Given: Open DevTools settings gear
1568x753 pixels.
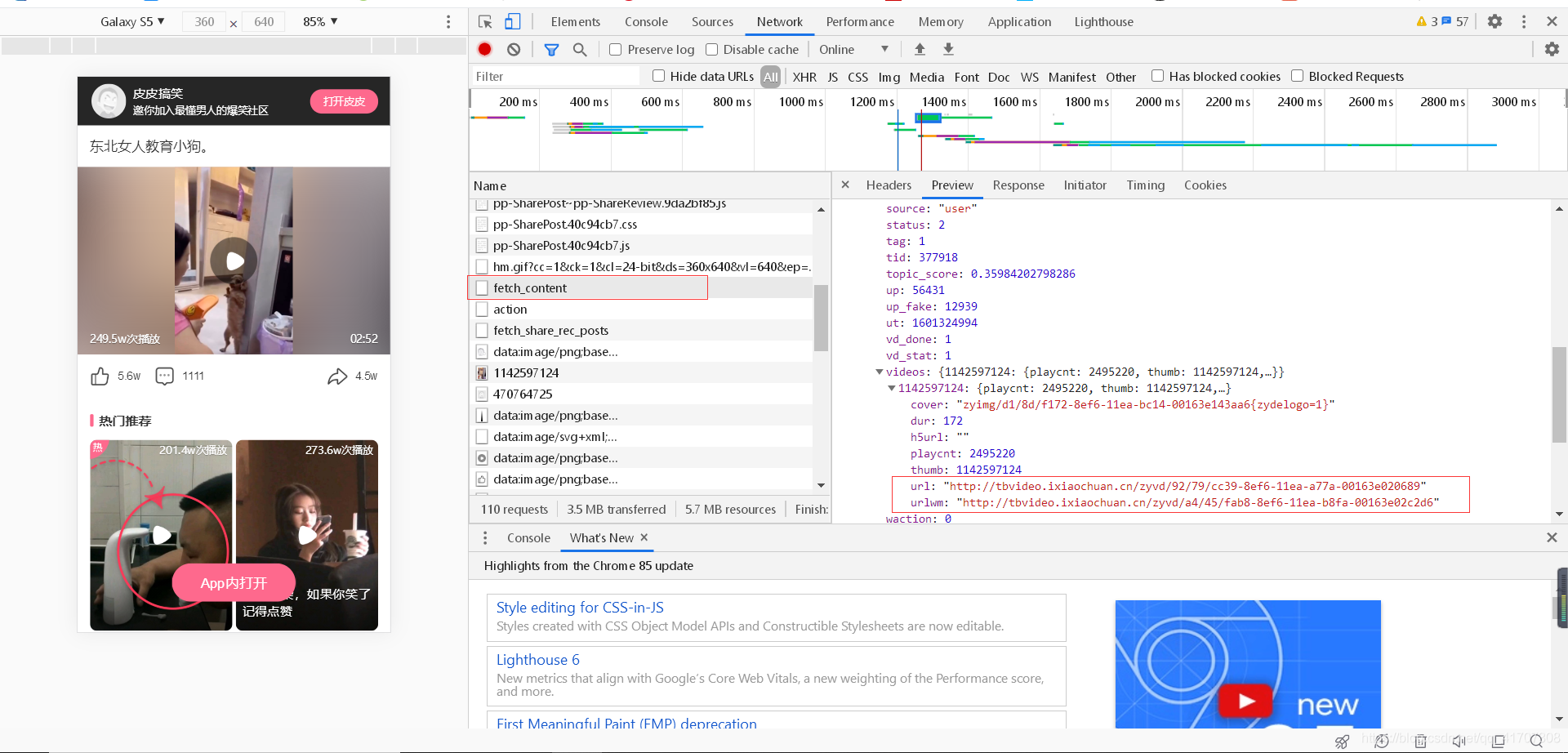Looking at the screenshot, I should point(1494,22).
